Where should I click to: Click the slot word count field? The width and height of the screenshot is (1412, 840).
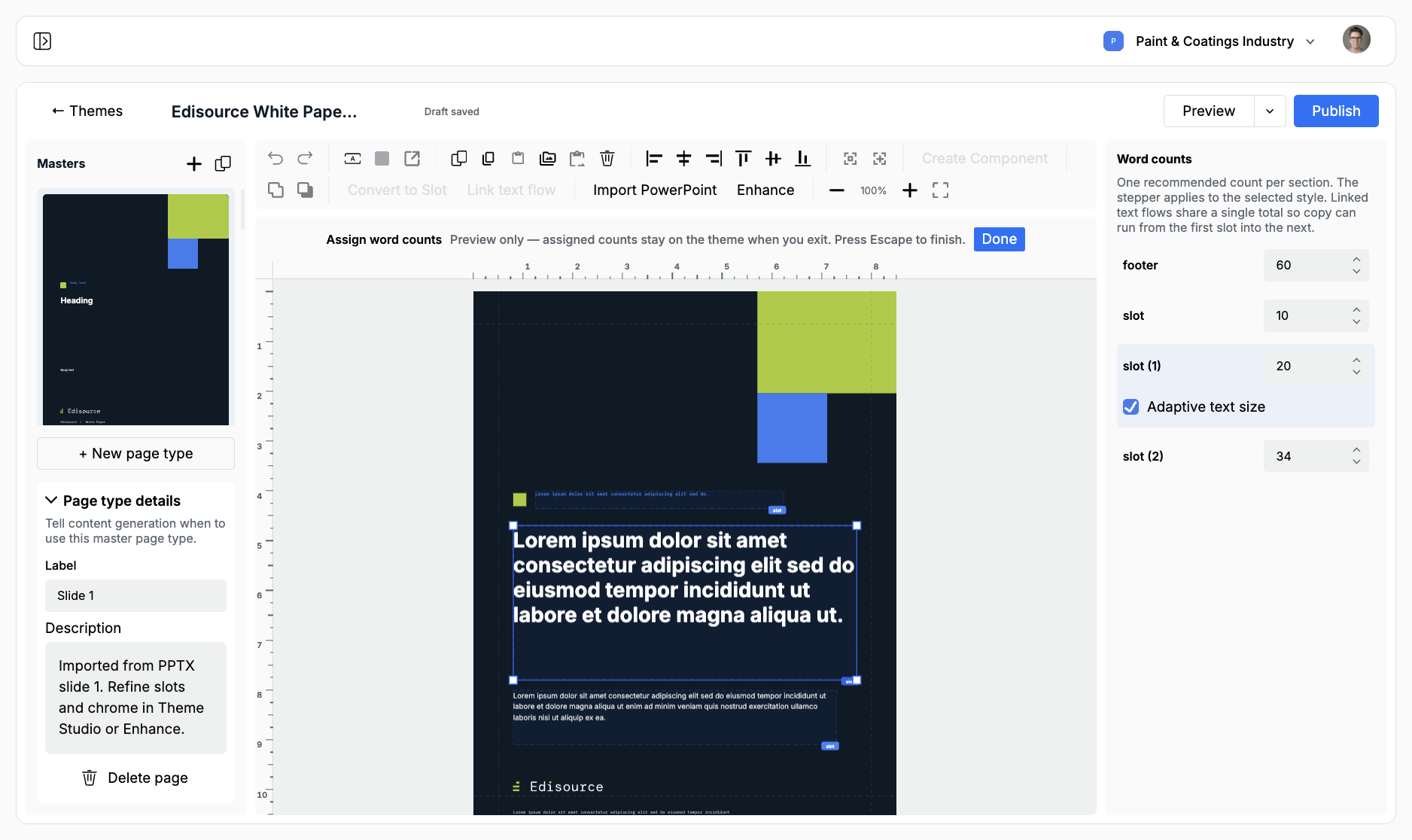coord(1316,315)
